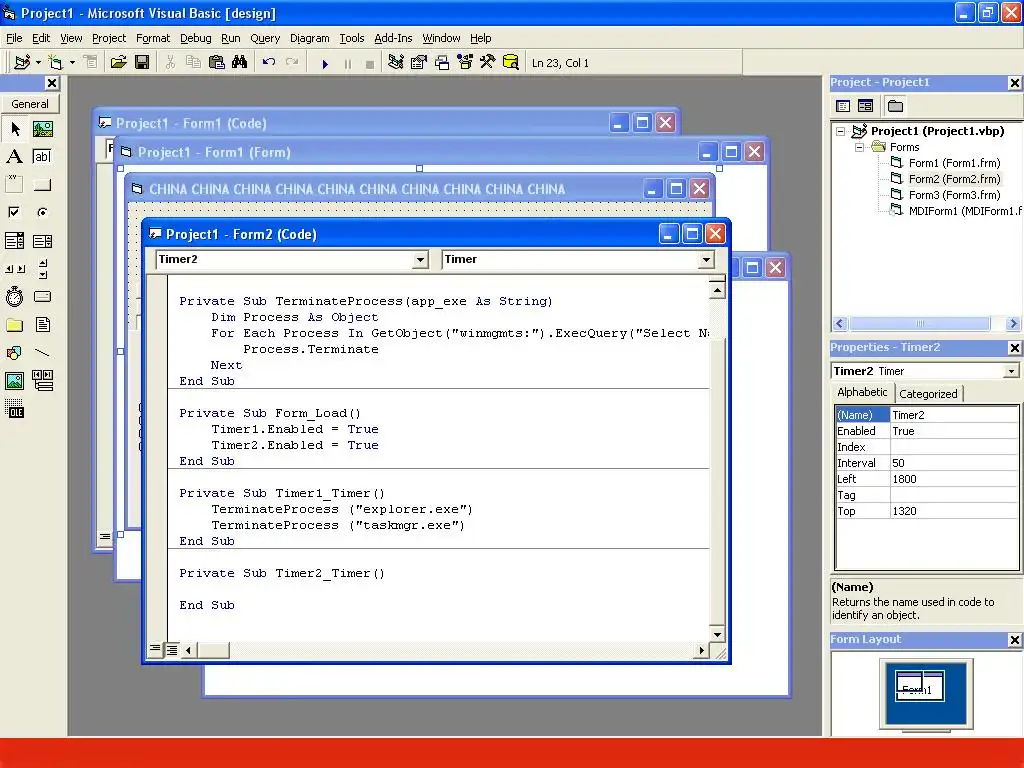Open the Timer2 Timer properties object dropdown

pyautogui.click(x=1011, y=371)
